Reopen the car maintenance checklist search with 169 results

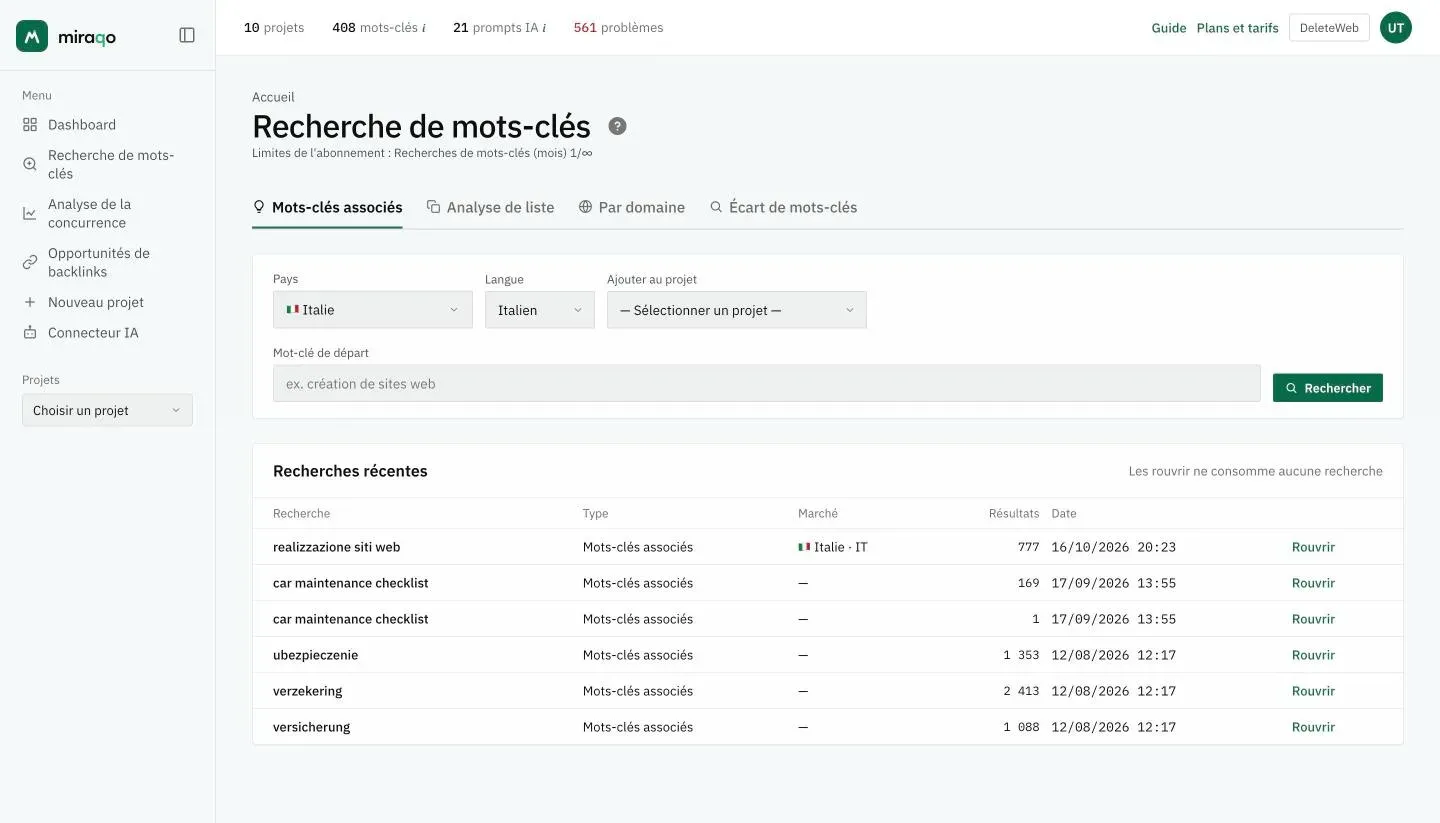[x=1313, y=583]
